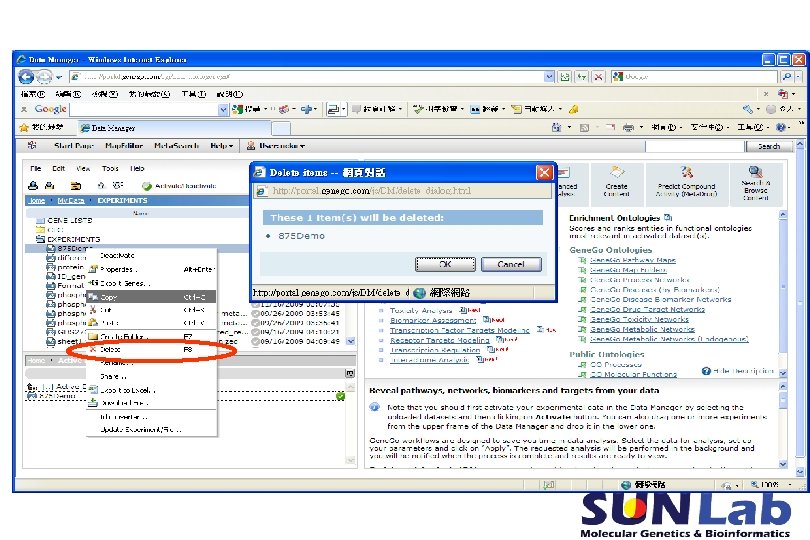Select the 875Demo experiment in the tree
The height and width of the screenshot is (540, 810).
click(74, 249)
